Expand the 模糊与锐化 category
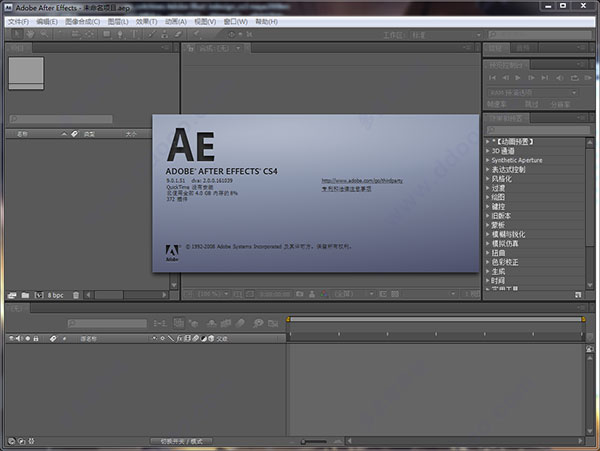The height and width of the screenshot is (451, 600). [488, 234]
